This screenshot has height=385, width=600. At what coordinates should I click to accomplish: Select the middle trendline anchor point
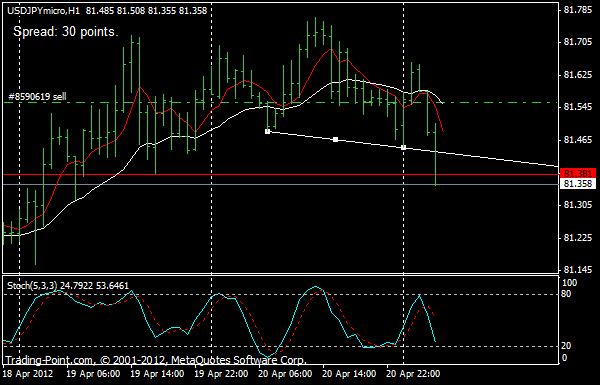point(335,139)
